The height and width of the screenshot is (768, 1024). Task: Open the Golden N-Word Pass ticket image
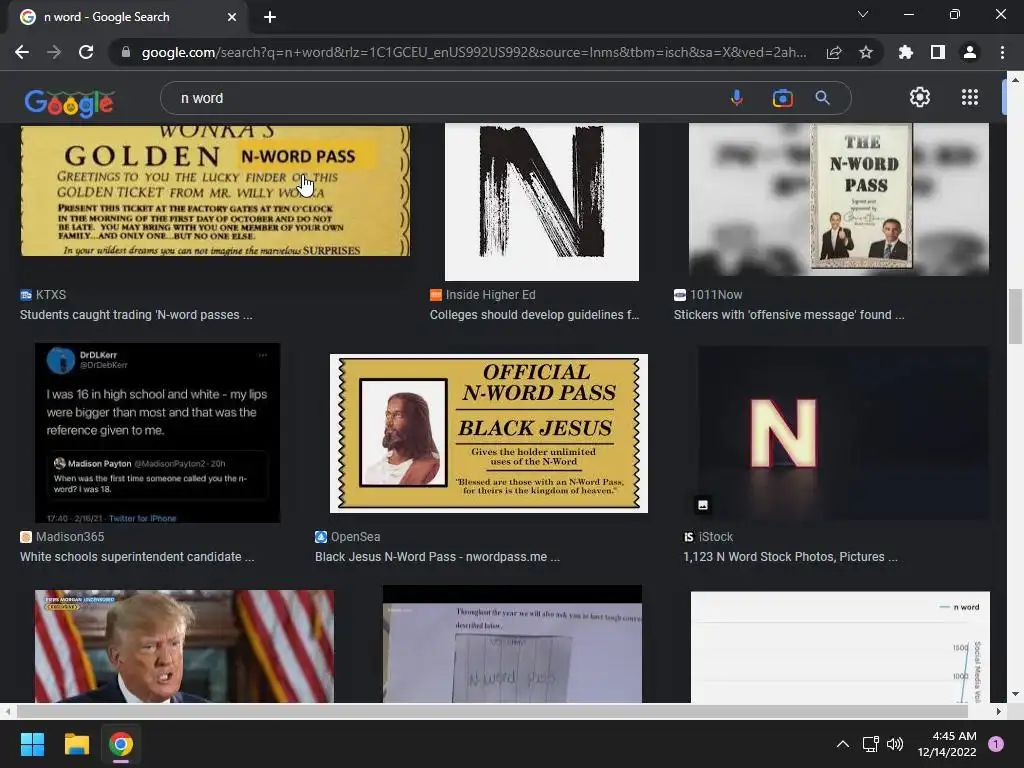[x=215, y=190]
